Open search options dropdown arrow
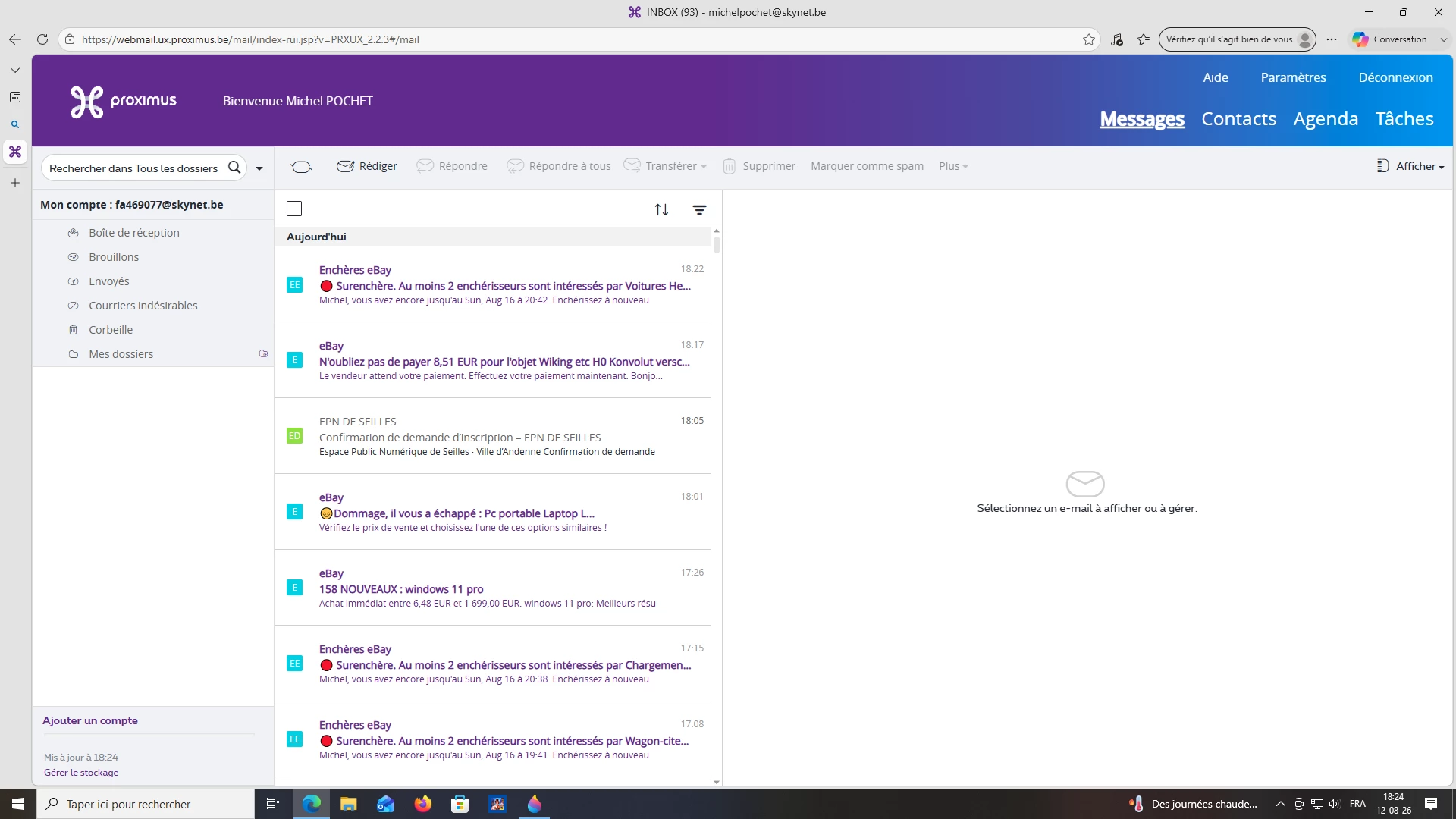The height and width of the screenshot is (819, 1456). (x=259, y=168)
